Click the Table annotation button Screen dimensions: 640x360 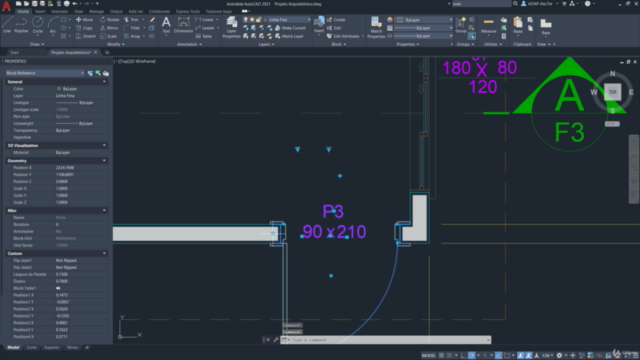tap(204, 36)
